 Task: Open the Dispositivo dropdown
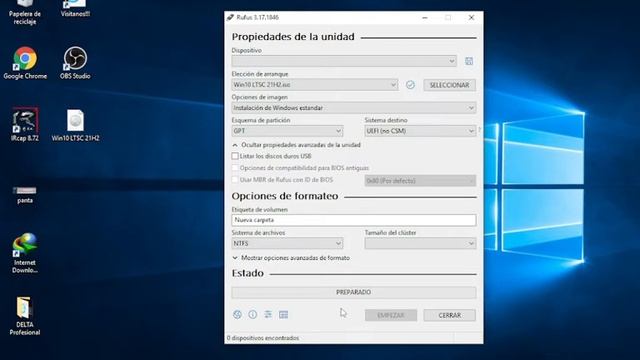click(344, 61)
